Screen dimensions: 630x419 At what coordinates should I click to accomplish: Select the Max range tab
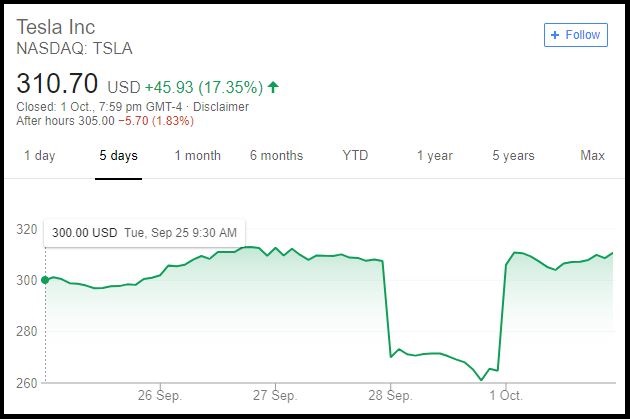(592, 156)
